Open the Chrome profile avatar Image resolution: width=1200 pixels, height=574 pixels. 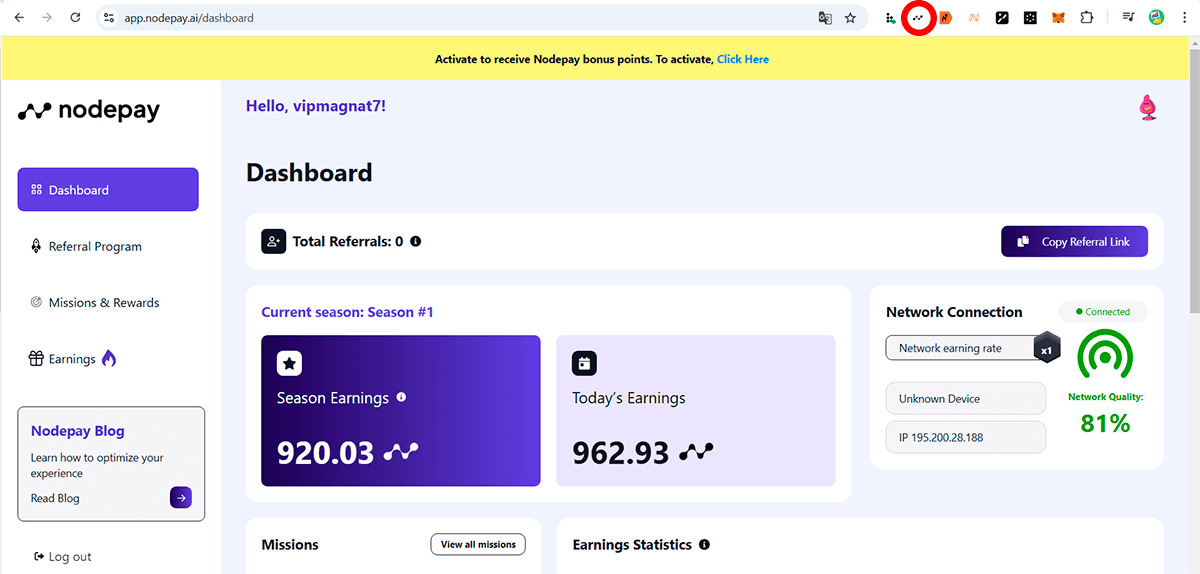(1156, 18)
